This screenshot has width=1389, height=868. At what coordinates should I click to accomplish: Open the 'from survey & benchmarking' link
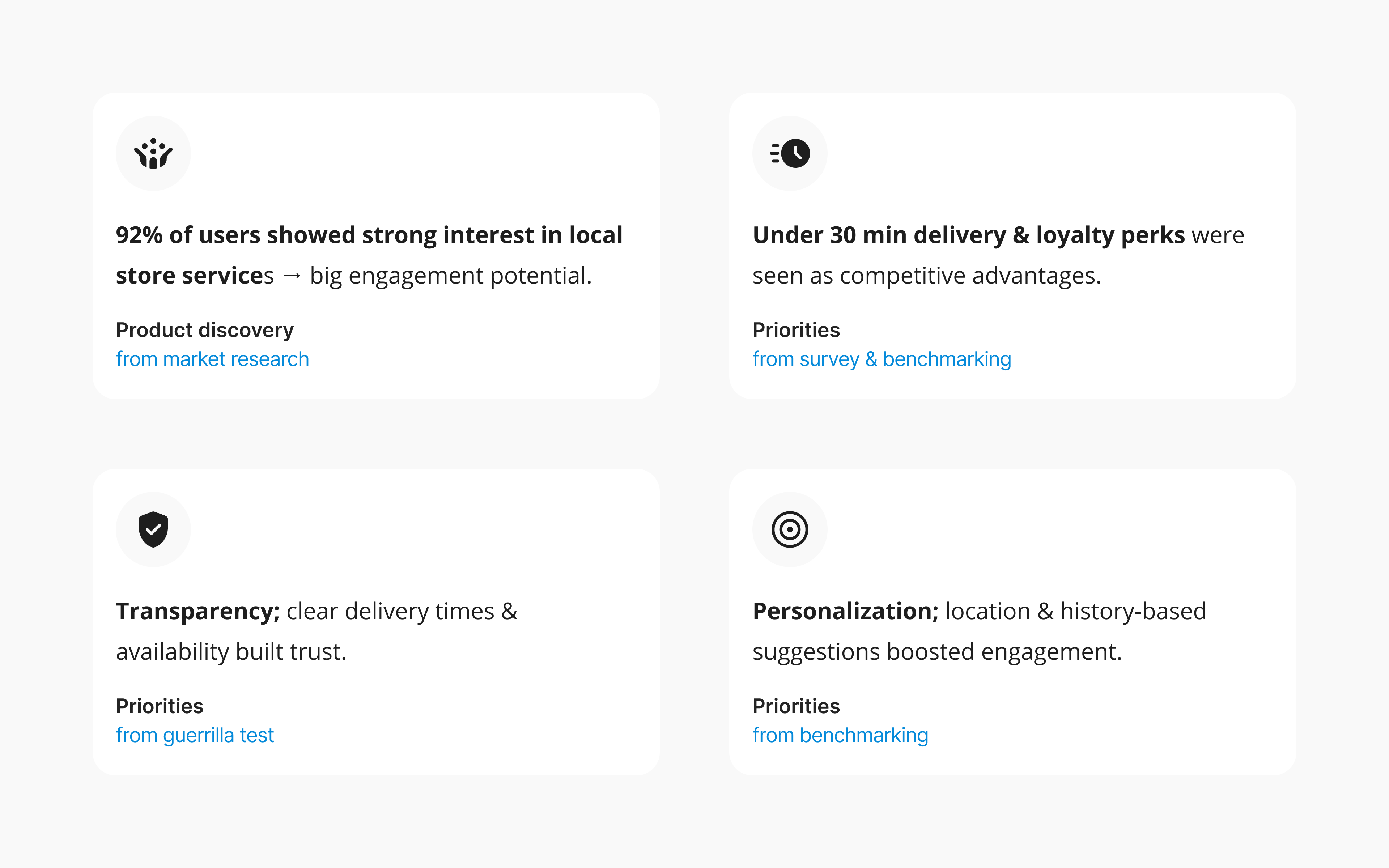pyautogui.click(x=882, y=359)
